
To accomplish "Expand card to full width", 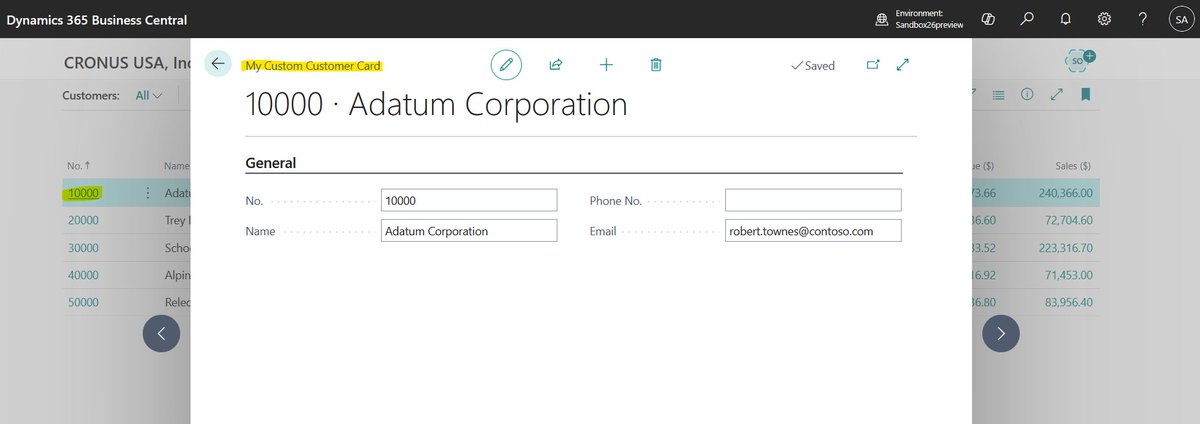I will coord(903,65).
